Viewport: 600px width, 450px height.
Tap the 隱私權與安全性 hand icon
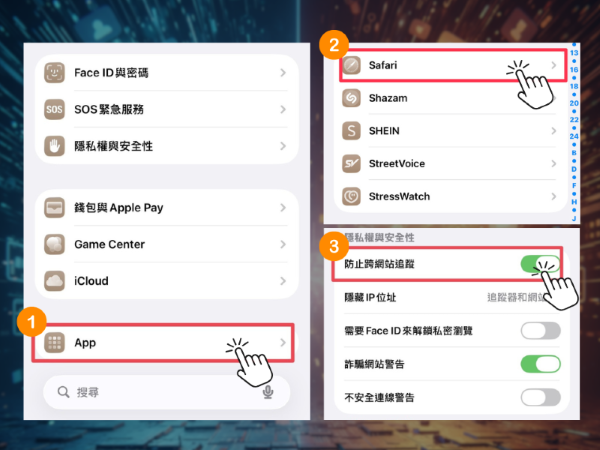click(x=54, y=146)
